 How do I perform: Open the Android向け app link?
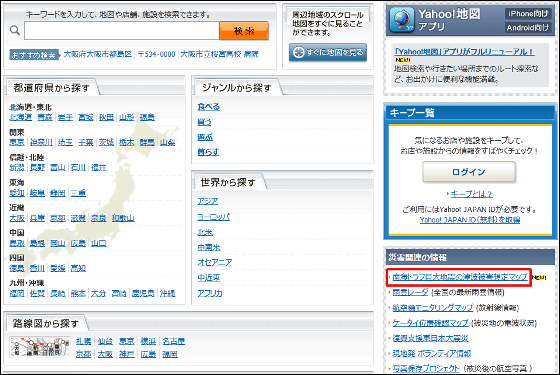click(528, 28)
